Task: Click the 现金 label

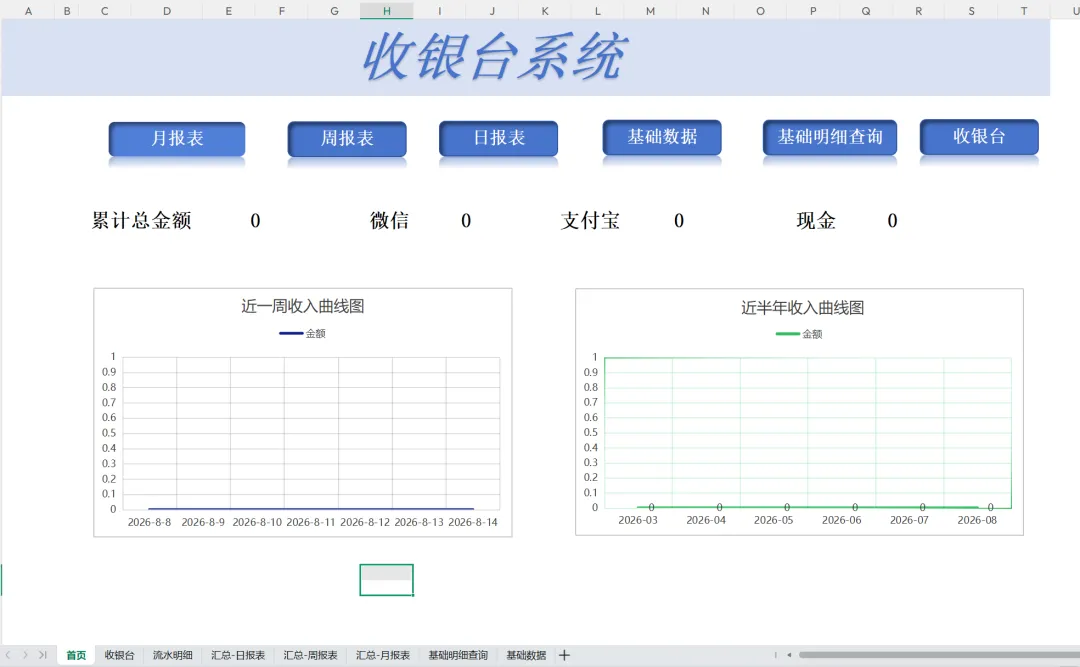Action: (816, 220)
